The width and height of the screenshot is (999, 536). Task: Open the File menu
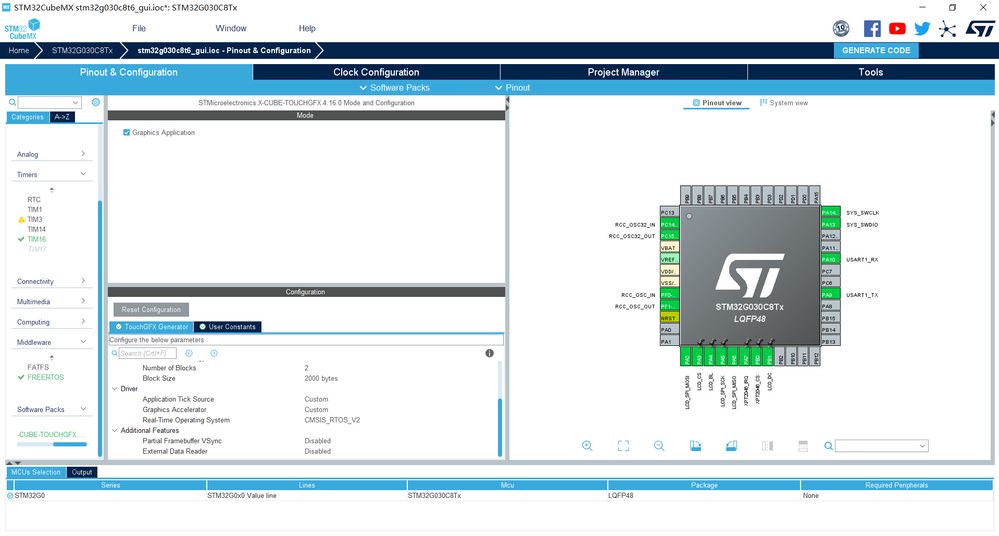[x=139, y=29]
